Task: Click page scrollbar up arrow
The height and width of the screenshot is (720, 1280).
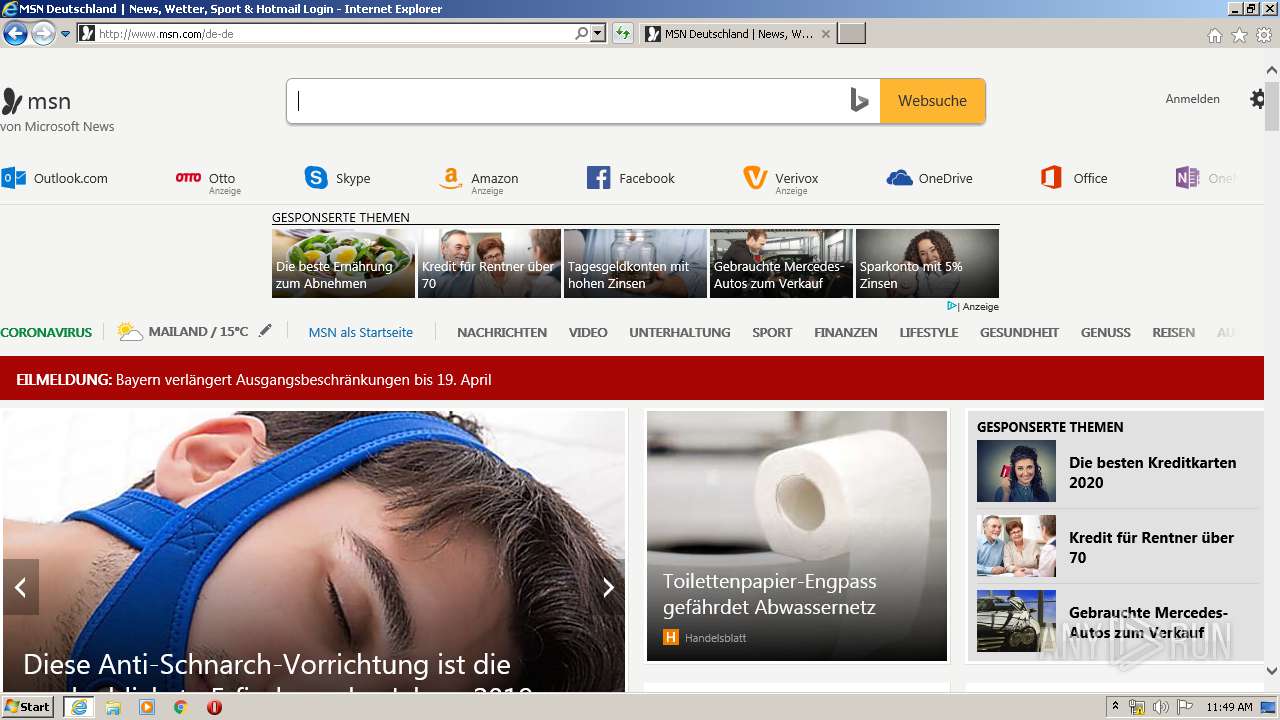Action: tap(1272, 70)
